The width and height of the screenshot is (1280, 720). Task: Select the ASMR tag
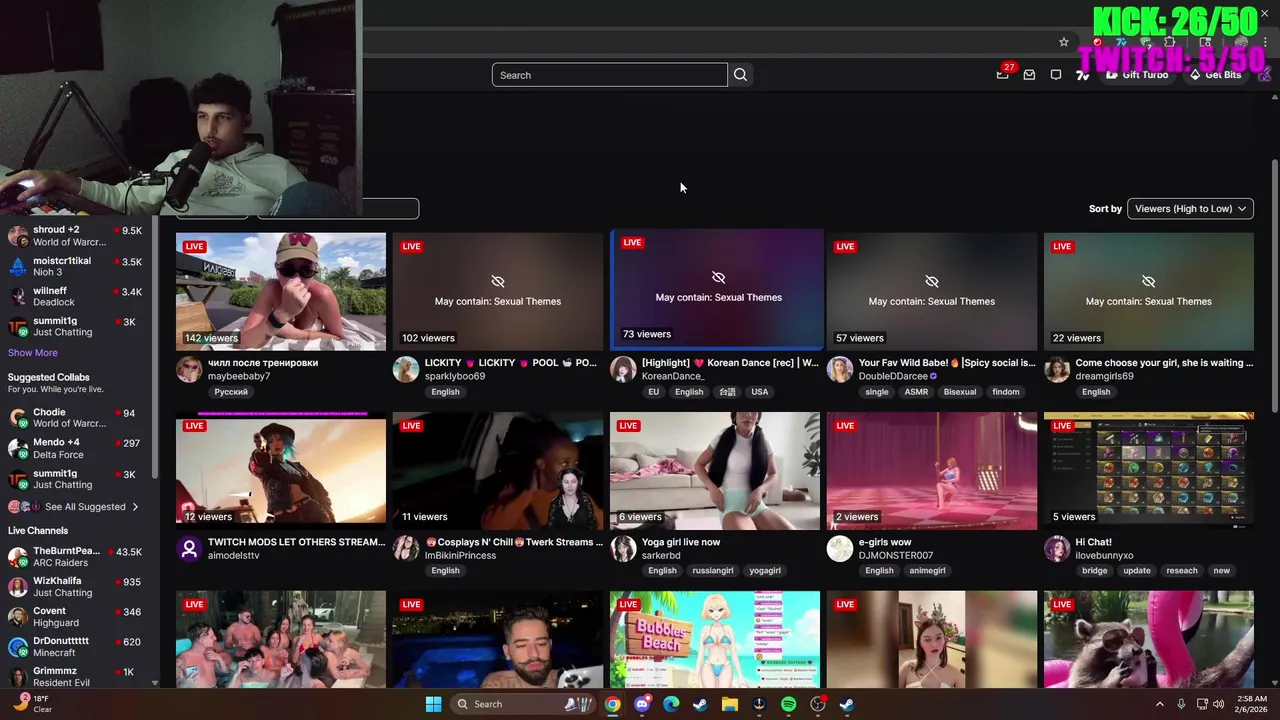[916, 392]
